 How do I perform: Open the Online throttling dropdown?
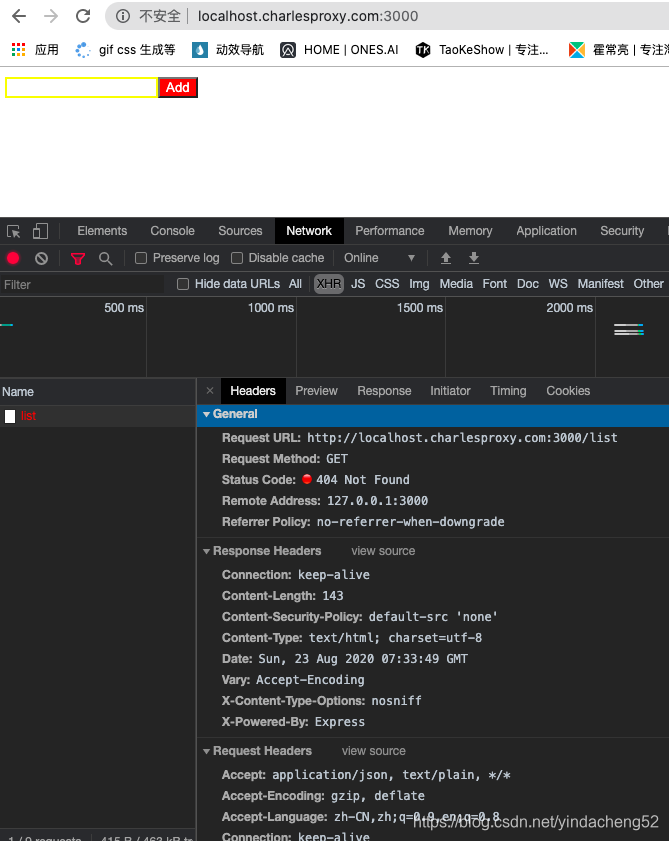click(379, 259)
